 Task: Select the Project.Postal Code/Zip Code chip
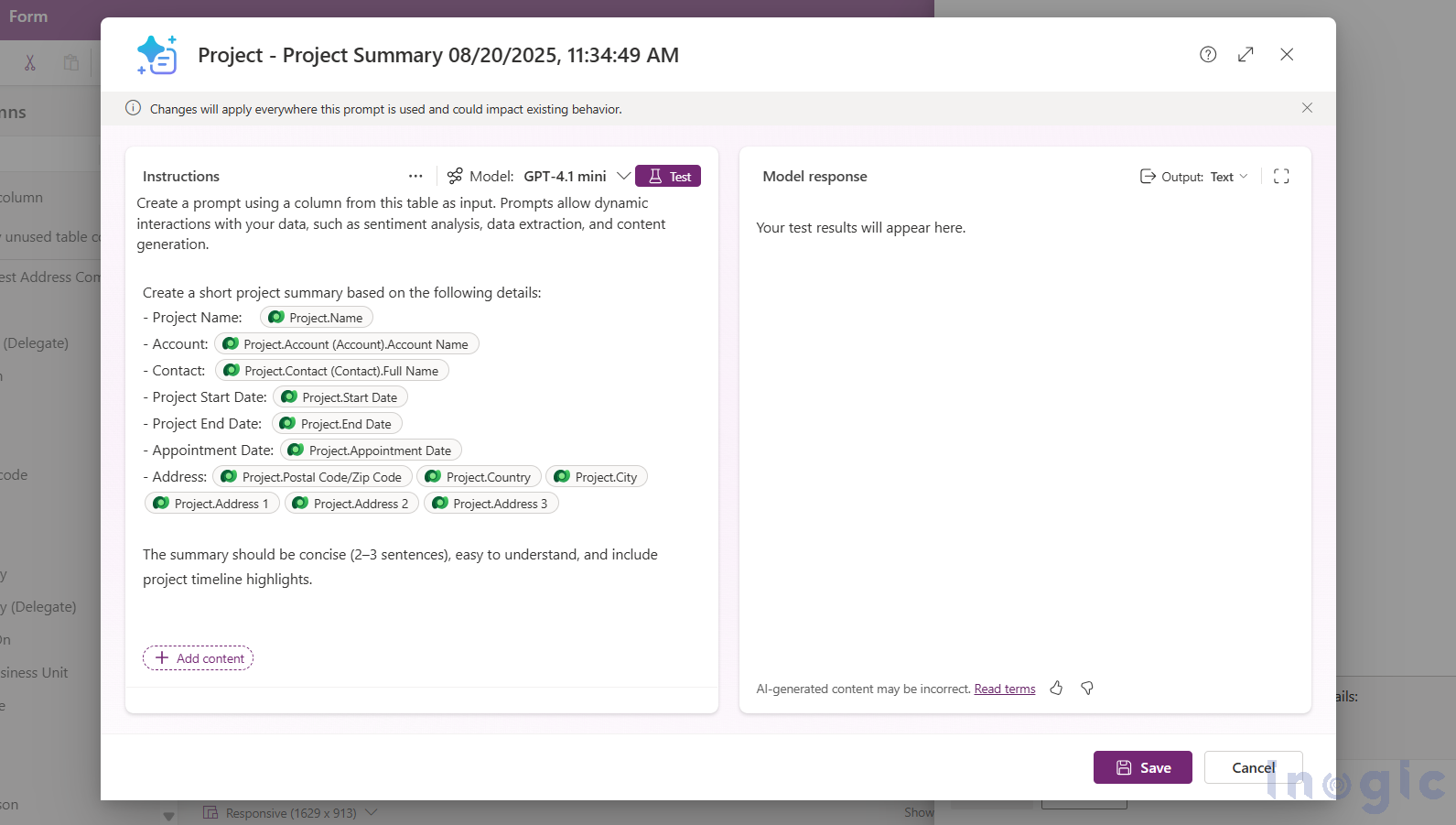point(312,477)
